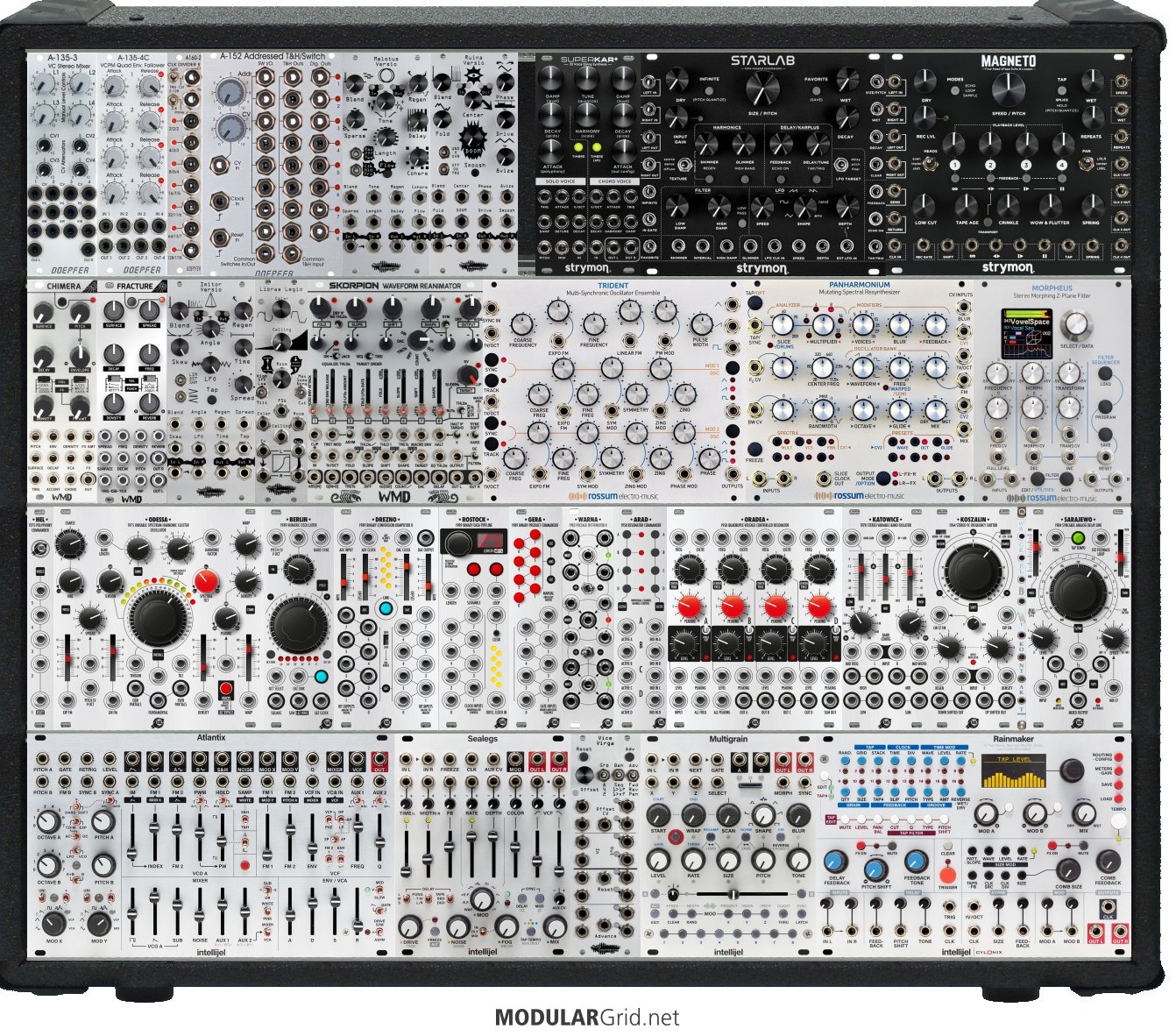Click the WMD logo on the Chimera module

click(x=61, y=498)
